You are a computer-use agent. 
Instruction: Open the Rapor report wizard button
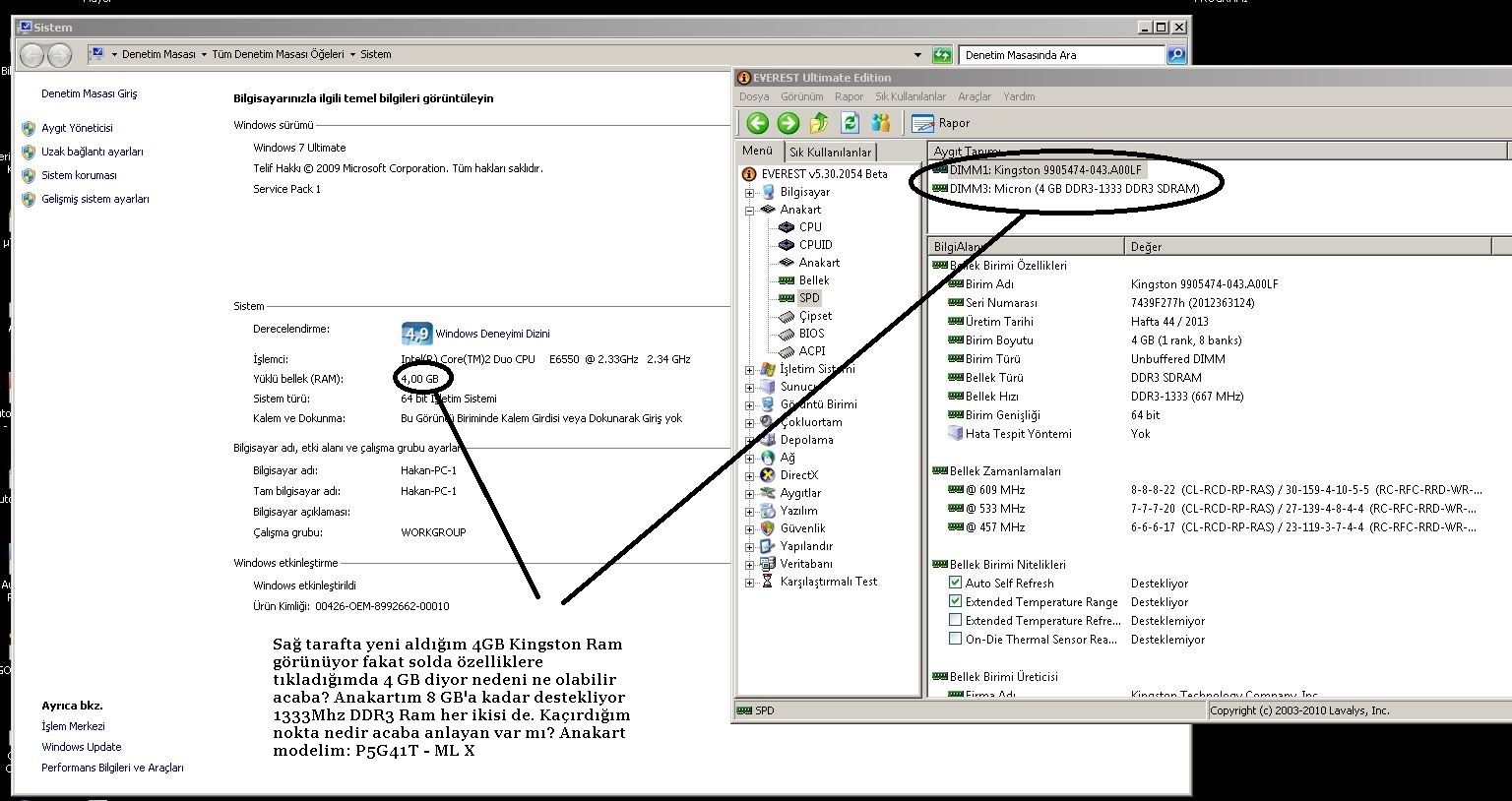click(941, 123)
